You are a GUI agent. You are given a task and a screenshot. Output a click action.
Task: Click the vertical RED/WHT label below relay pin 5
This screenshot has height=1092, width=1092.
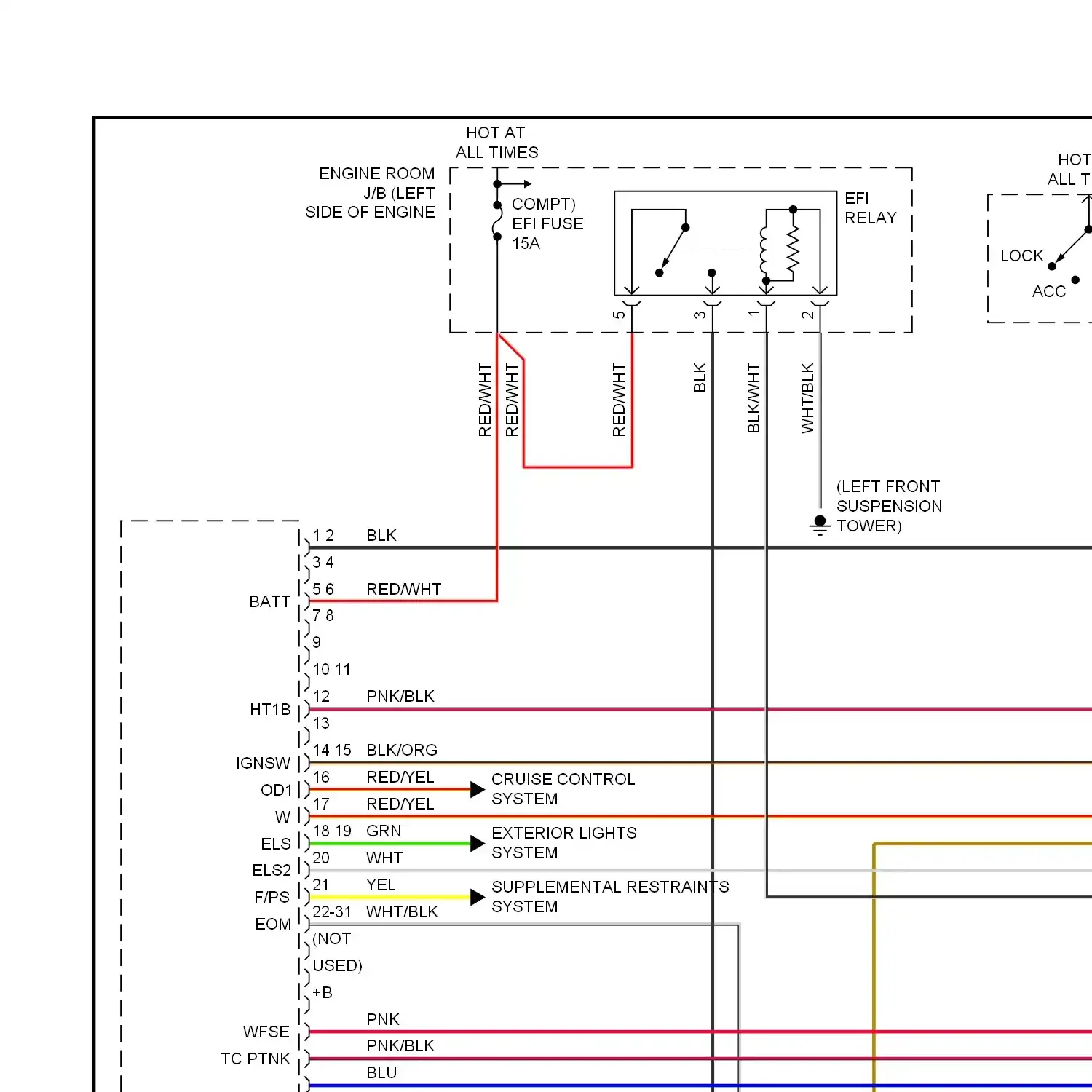(x=619, y=400)
